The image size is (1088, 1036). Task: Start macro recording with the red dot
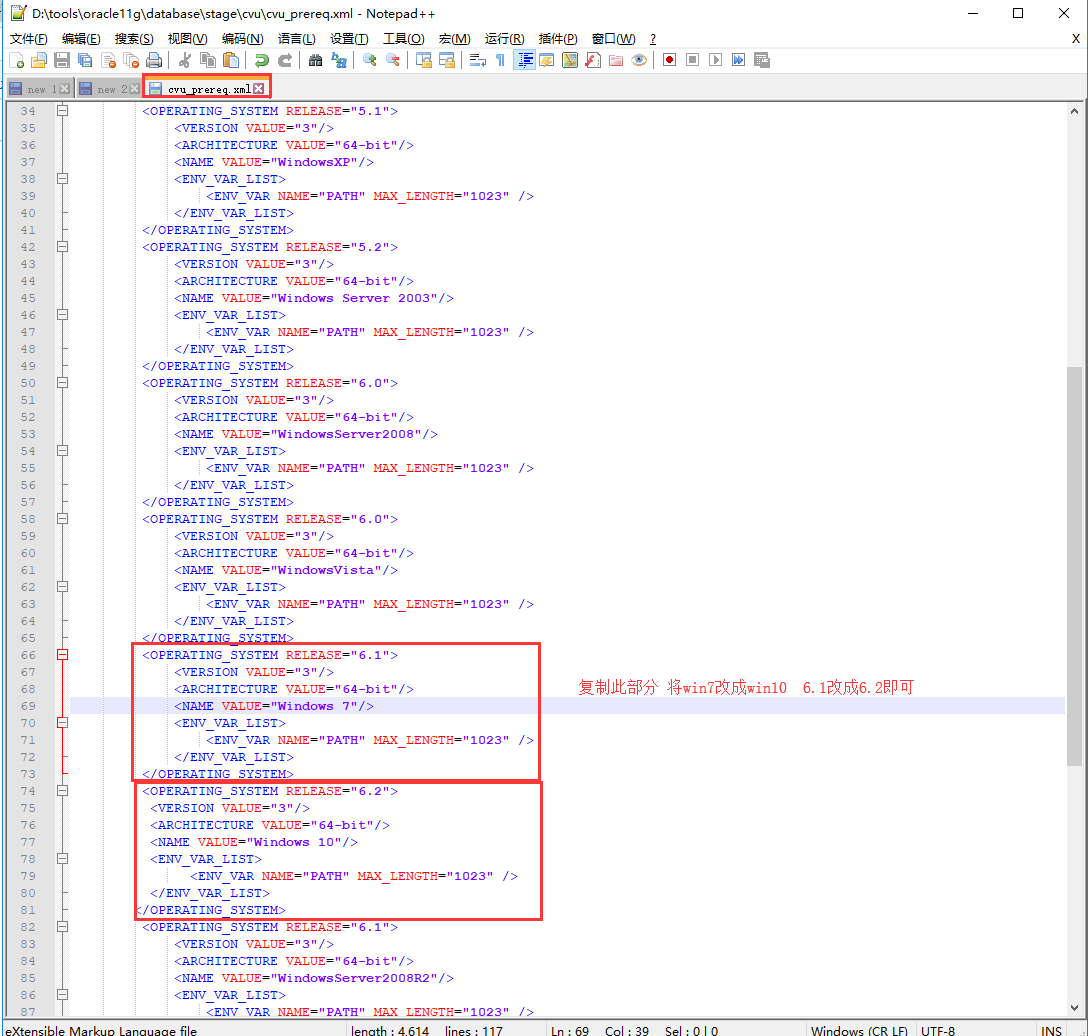pos(669,60)
